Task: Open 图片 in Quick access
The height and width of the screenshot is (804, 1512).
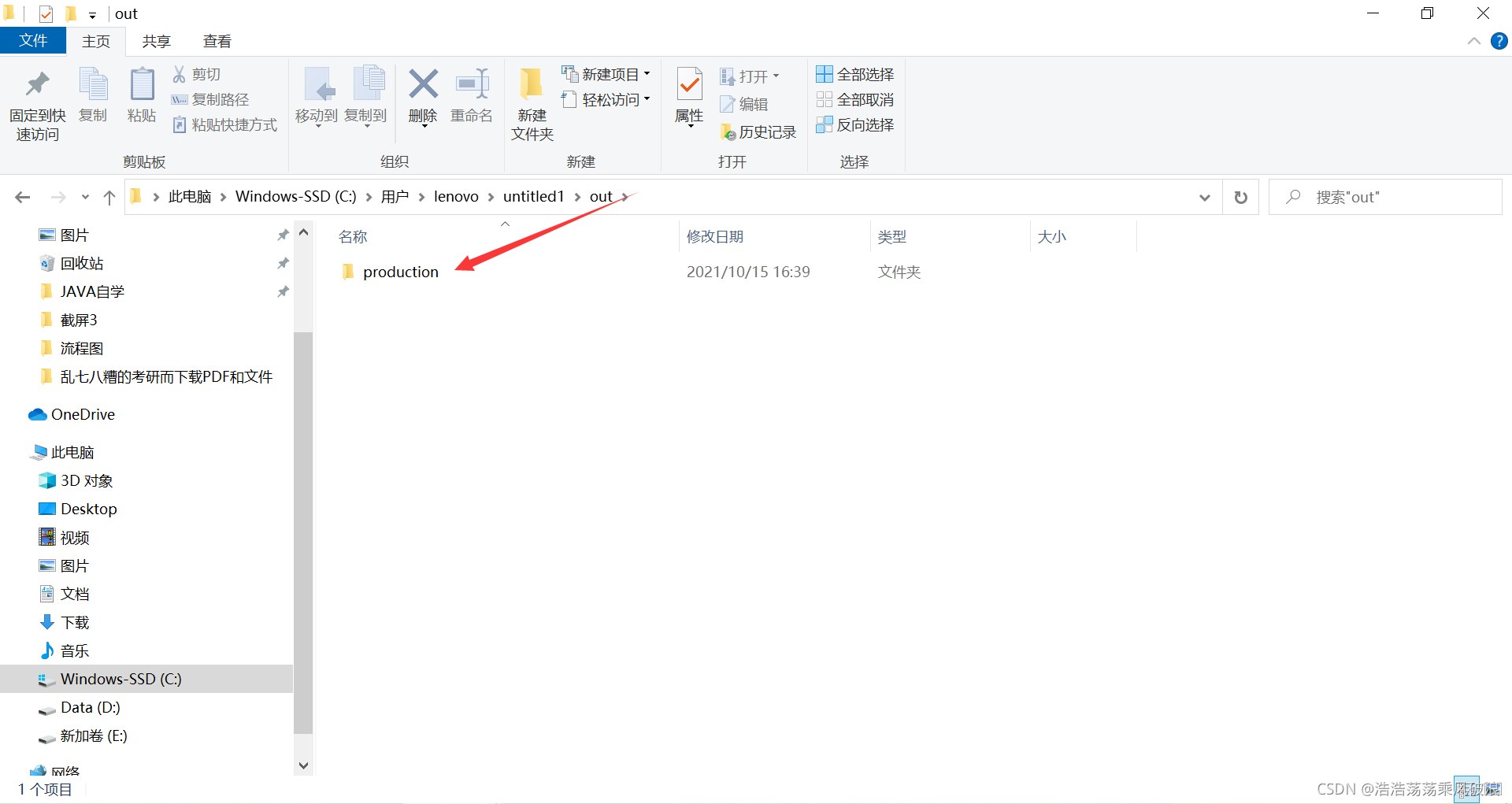Action: (x=75, y=235)
